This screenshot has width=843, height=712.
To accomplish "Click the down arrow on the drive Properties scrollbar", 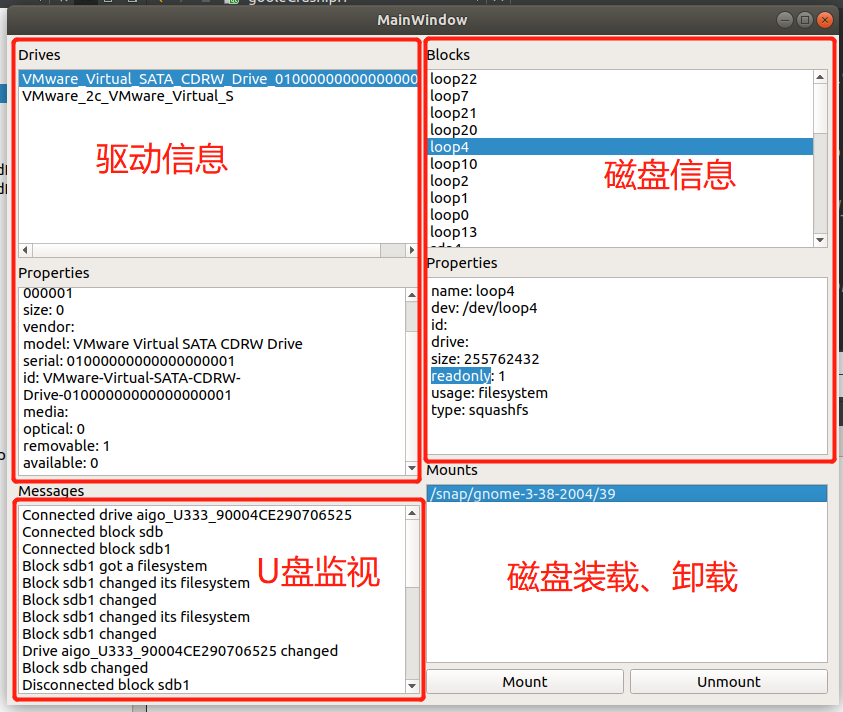I will 411,467.
